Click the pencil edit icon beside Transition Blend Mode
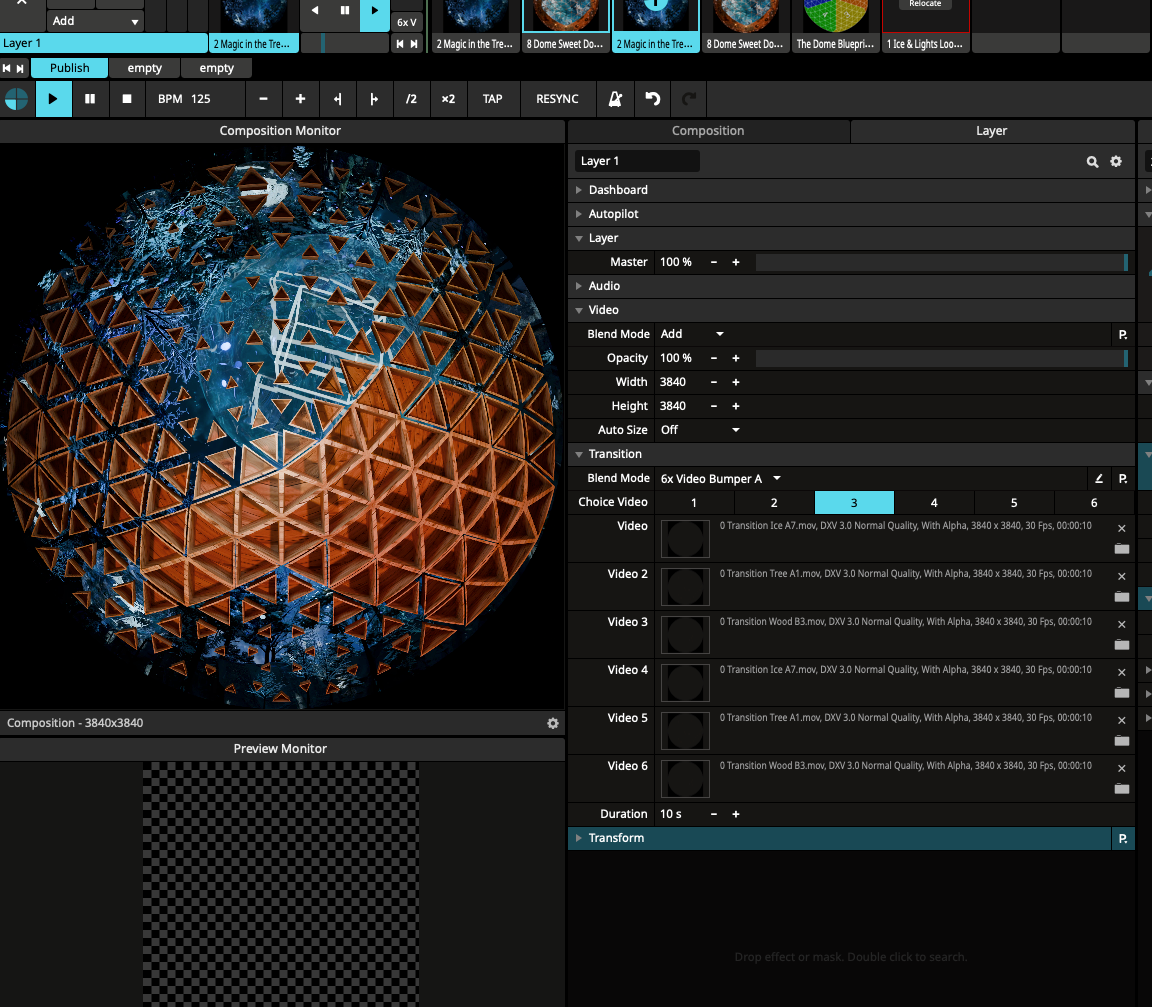1152x1007 pixels. (1099, 479)
